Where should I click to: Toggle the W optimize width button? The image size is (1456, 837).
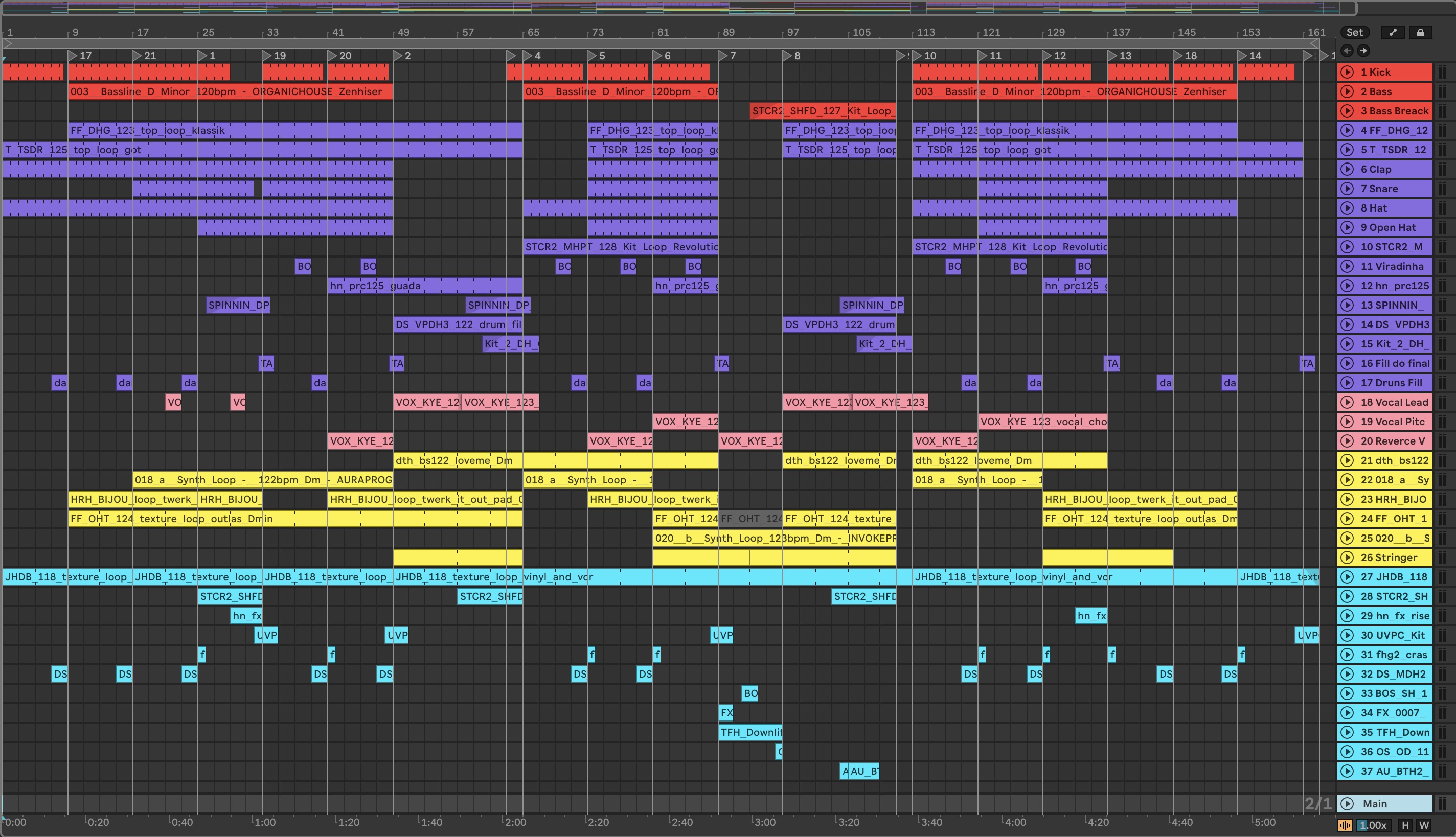tap(1424, 826)
